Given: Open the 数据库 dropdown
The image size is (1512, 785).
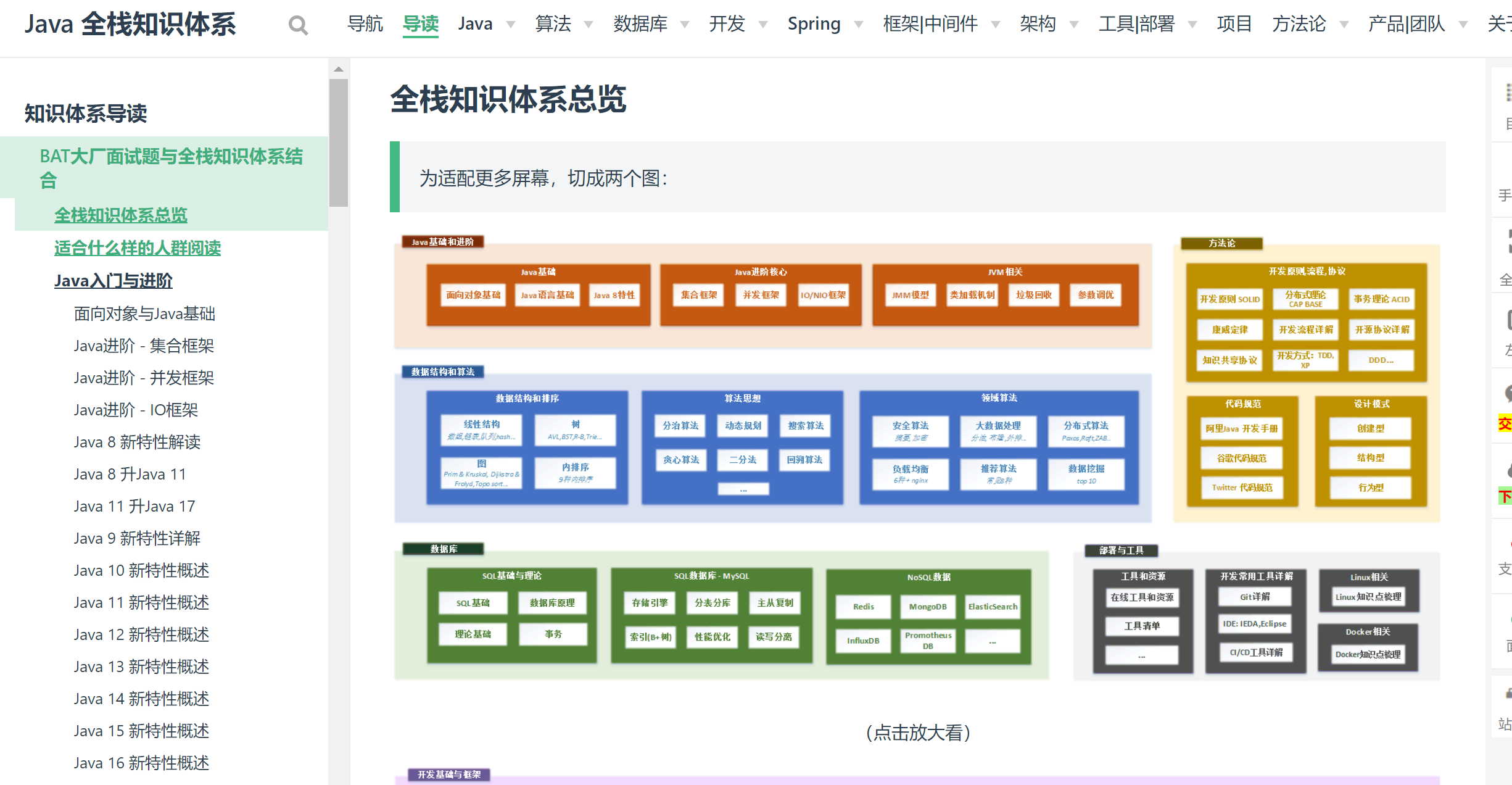Looking at the screenshot, I should click(x=651, y=24).
